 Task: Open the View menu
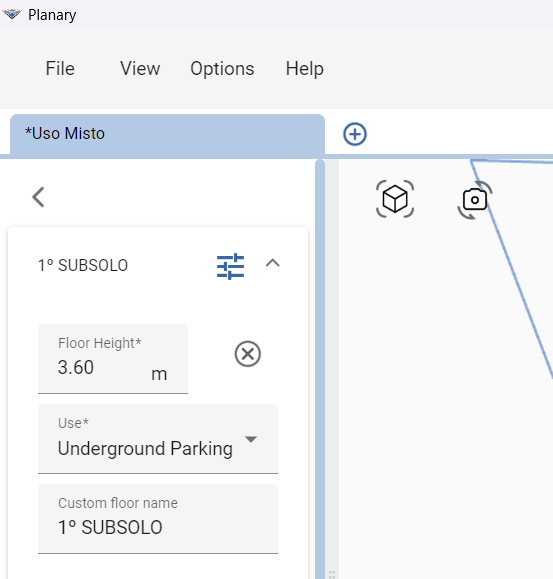[x=140, y=69]
